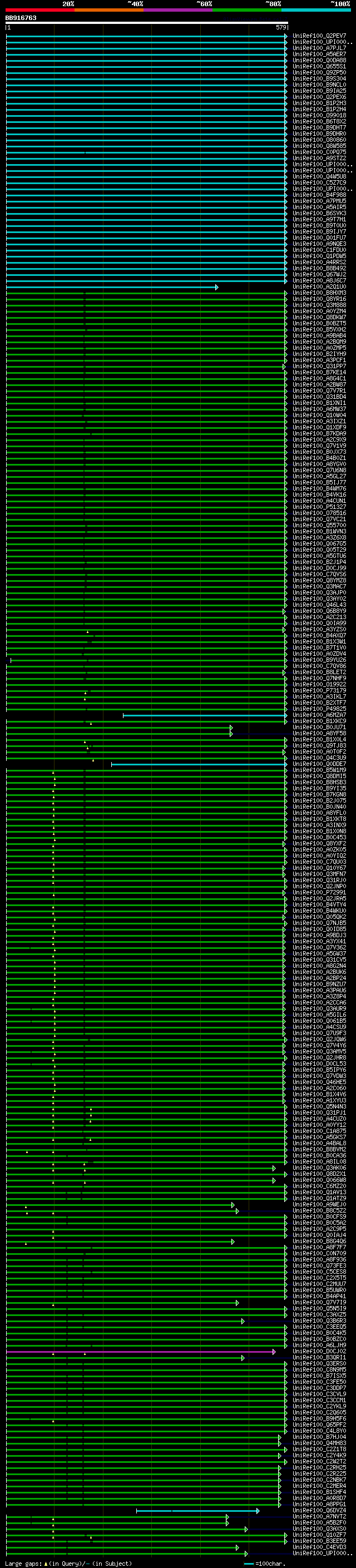Open hit UniRef100_A5AER7
Screen dimensions: 356x1568
tap(319, 54)
